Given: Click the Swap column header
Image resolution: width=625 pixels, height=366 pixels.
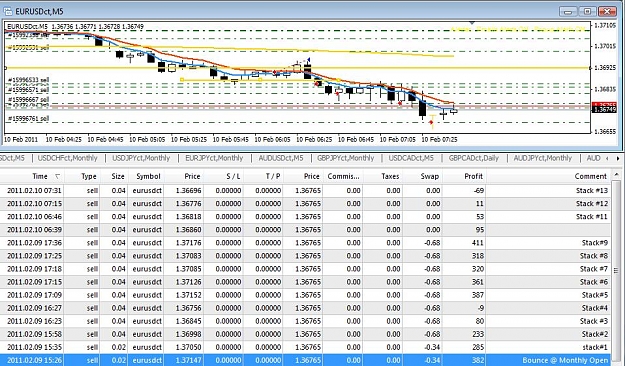Looking at the screenshot, I should (423, 176).
